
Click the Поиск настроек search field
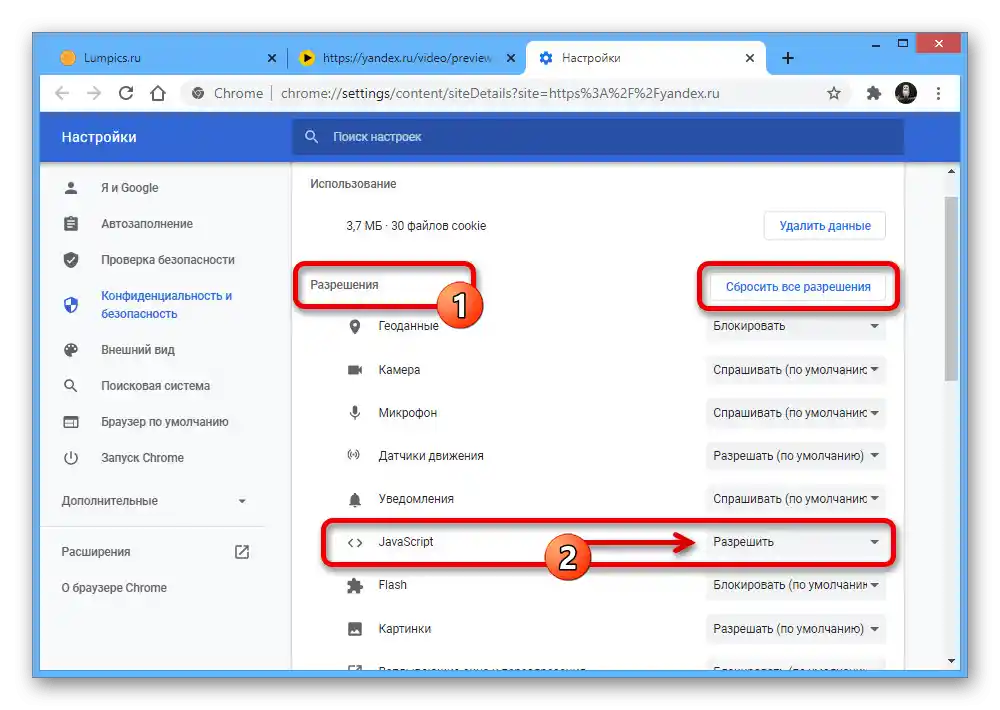tap(598, 137)
